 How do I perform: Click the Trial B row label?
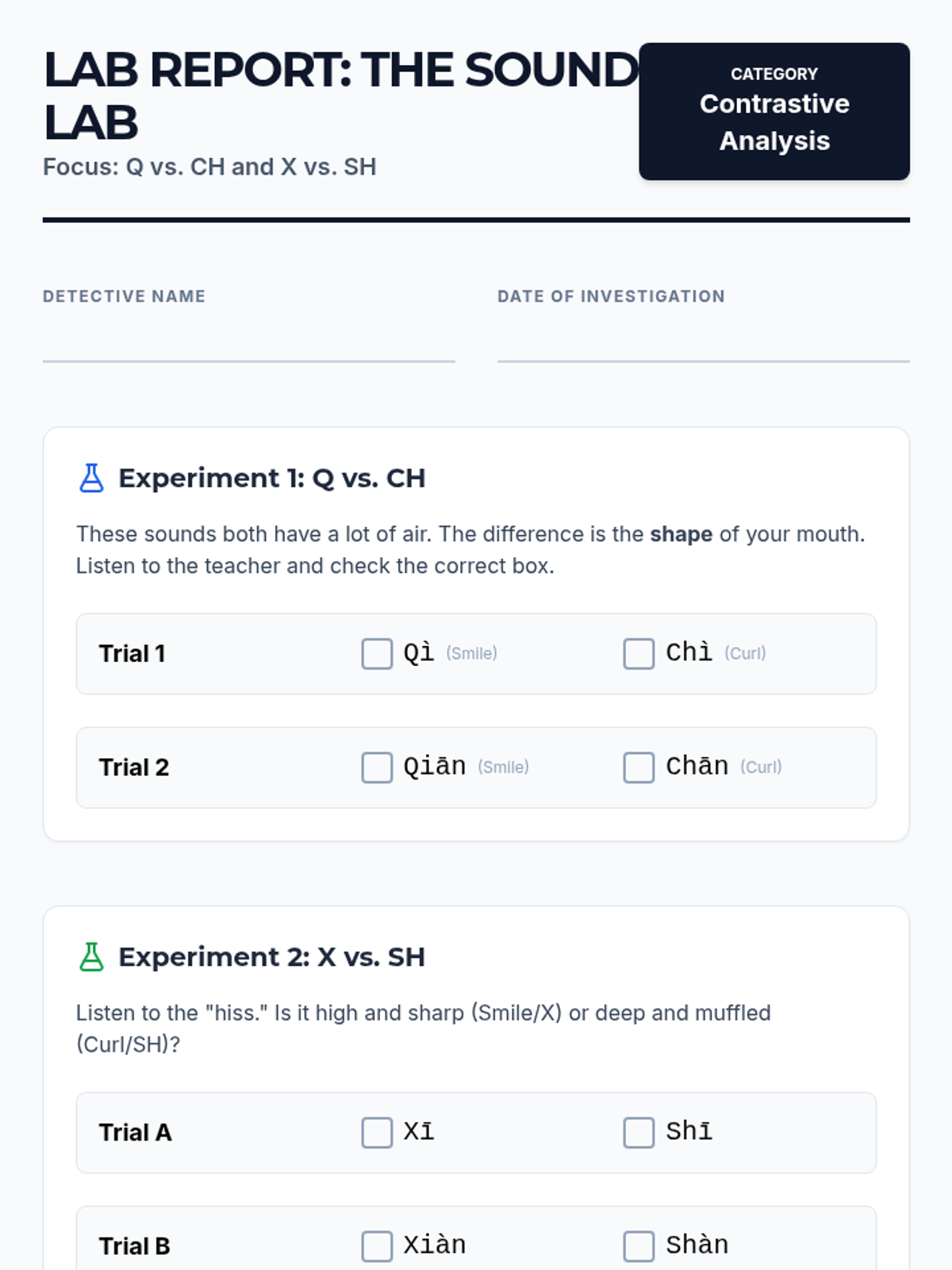tap(134, 1246)
